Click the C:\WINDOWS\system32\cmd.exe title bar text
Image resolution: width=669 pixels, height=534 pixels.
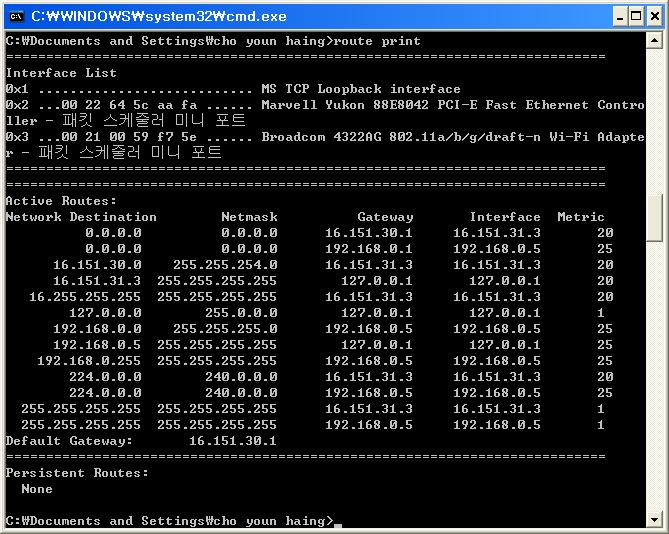pyautogui.click(x=158, y=16)
